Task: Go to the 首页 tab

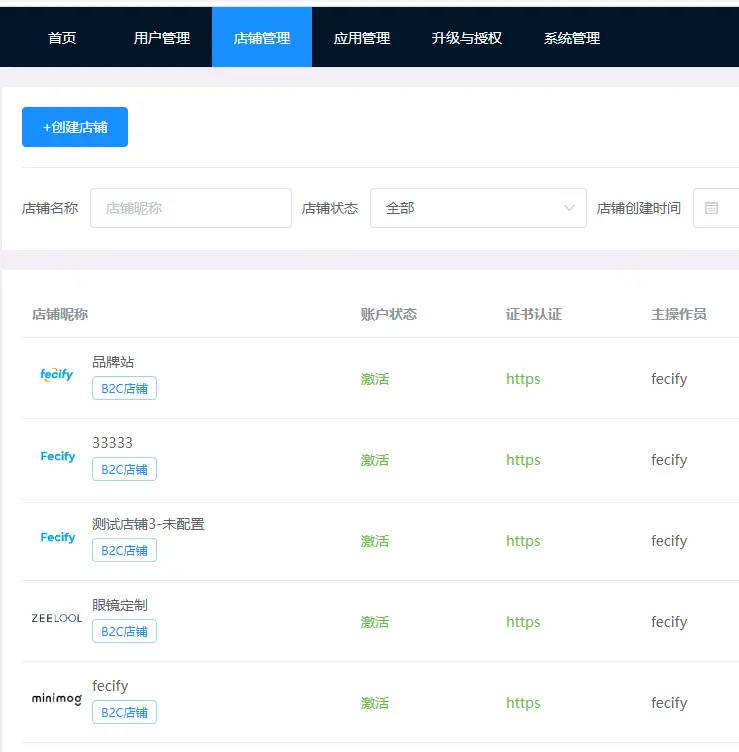Action: (62, 38)
